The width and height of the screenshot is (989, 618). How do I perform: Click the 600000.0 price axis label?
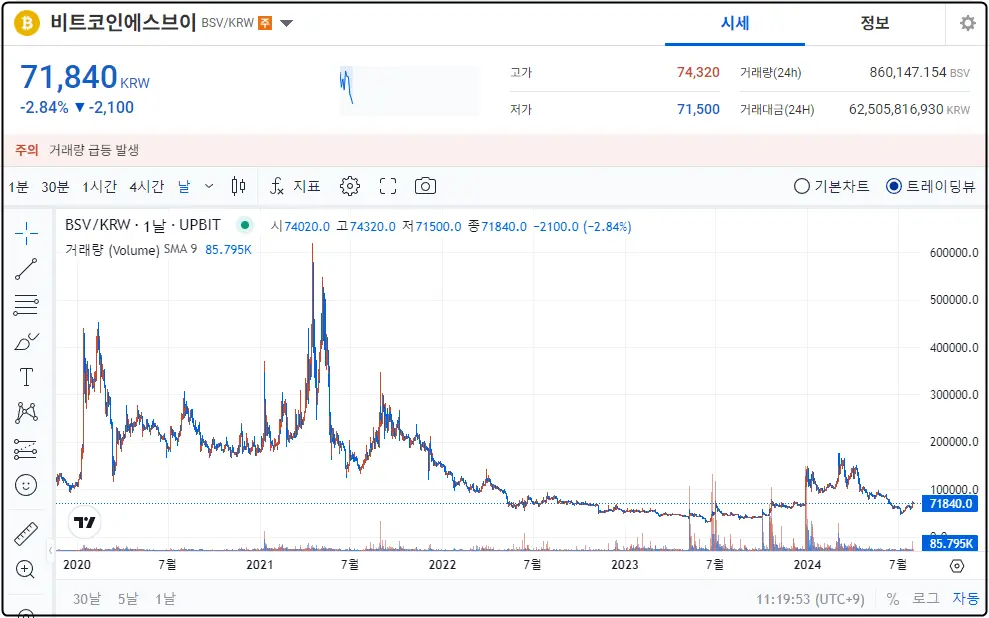click(x=954, y=253)
